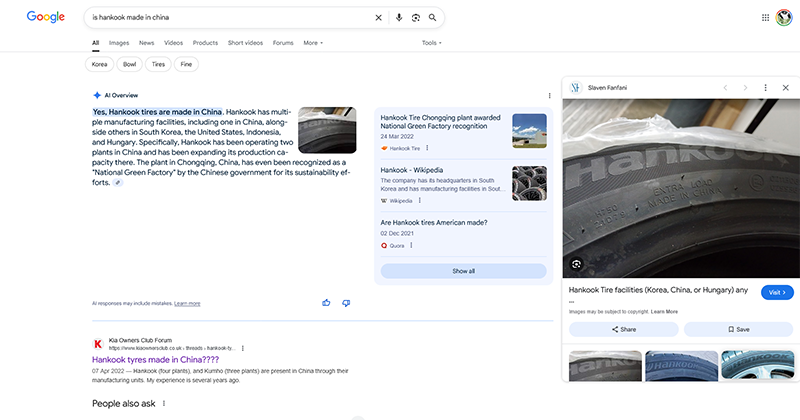This screenshot has height=420, width=800.
Task: Open options for Hankook Tire source
Action: pyautogui.click(x=427, y=148)
